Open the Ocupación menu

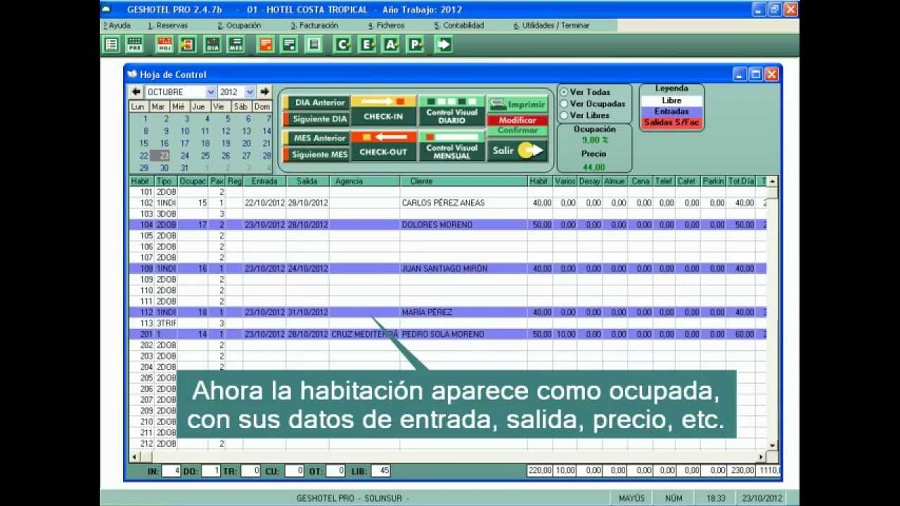point(239,25)
